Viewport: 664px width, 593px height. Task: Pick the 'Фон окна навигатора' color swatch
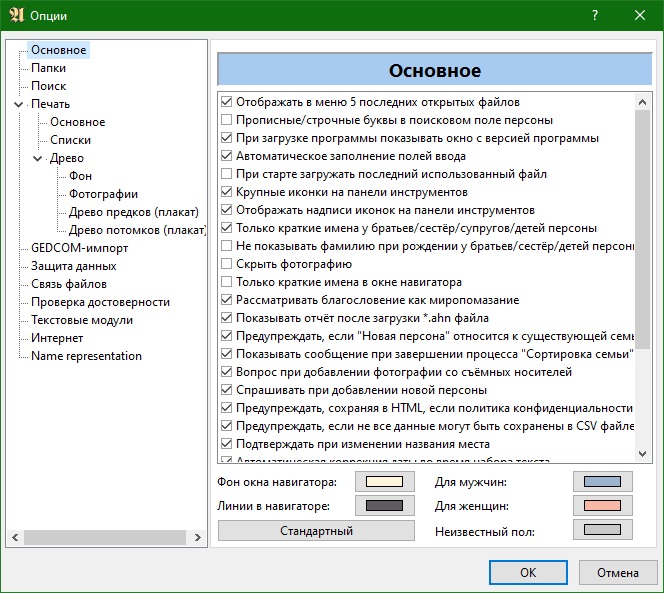tap(383, 482)
